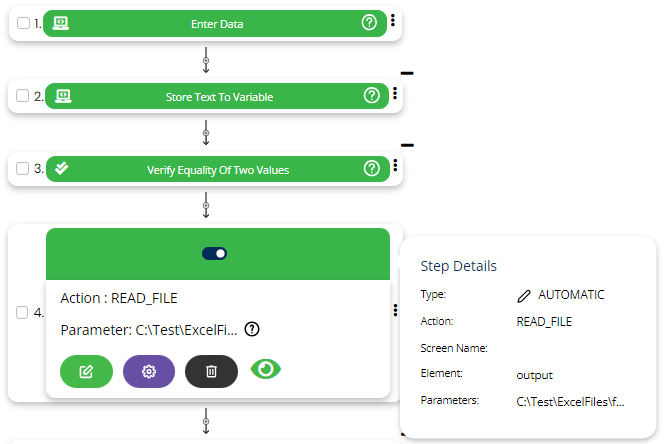Open the three-dot menu for step 3
671x444 pixels.
(395, 167)
